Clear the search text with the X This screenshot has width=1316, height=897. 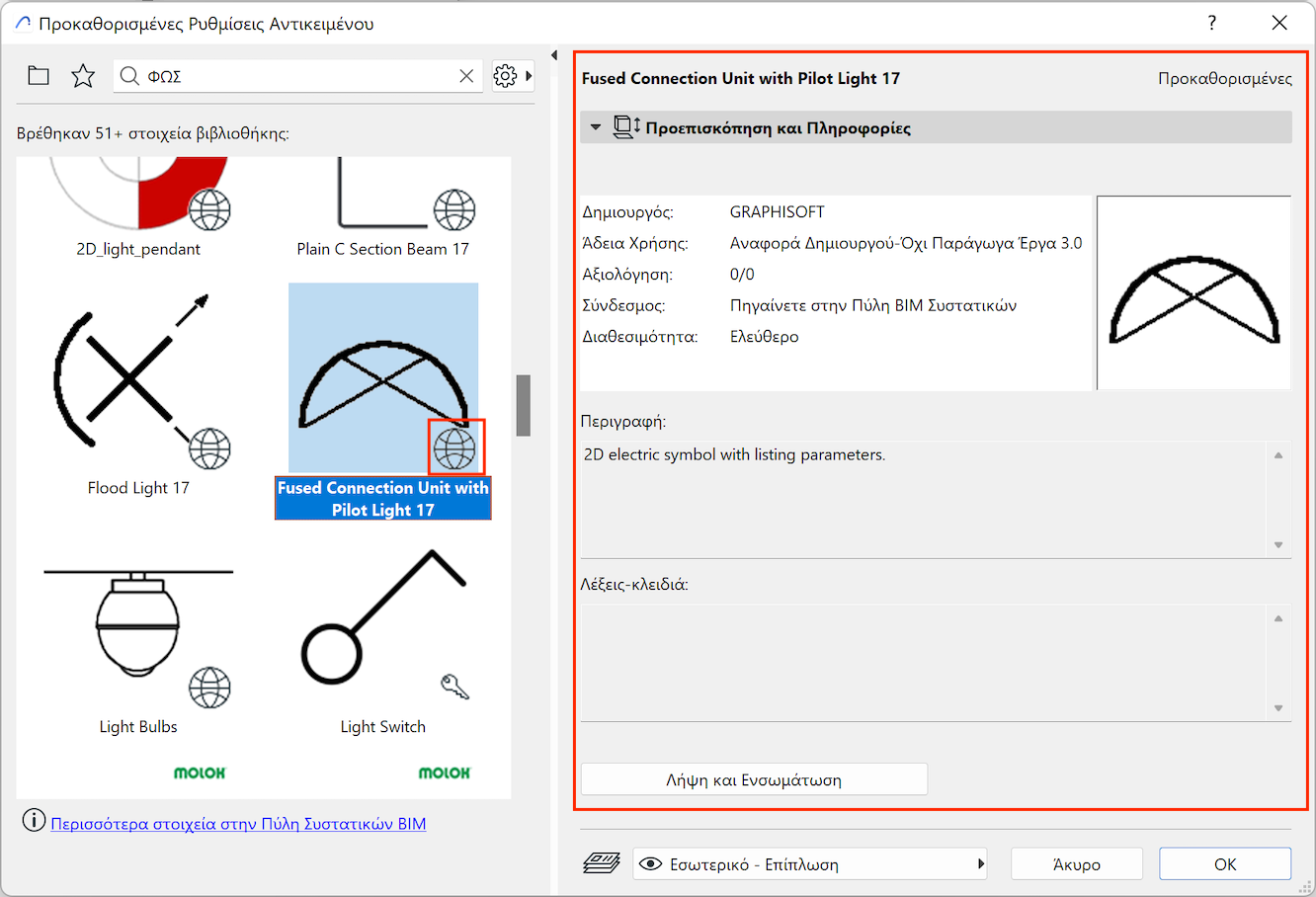coord(466,76)
